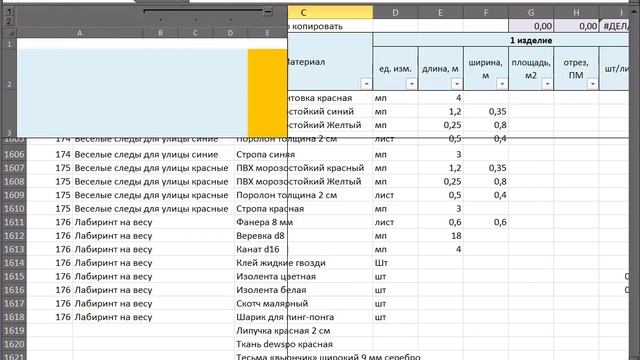Click the scroll up arrow of vertical scrollbar
The width and height of the screenshot is (640, 360).
click(x=635, y=11)
